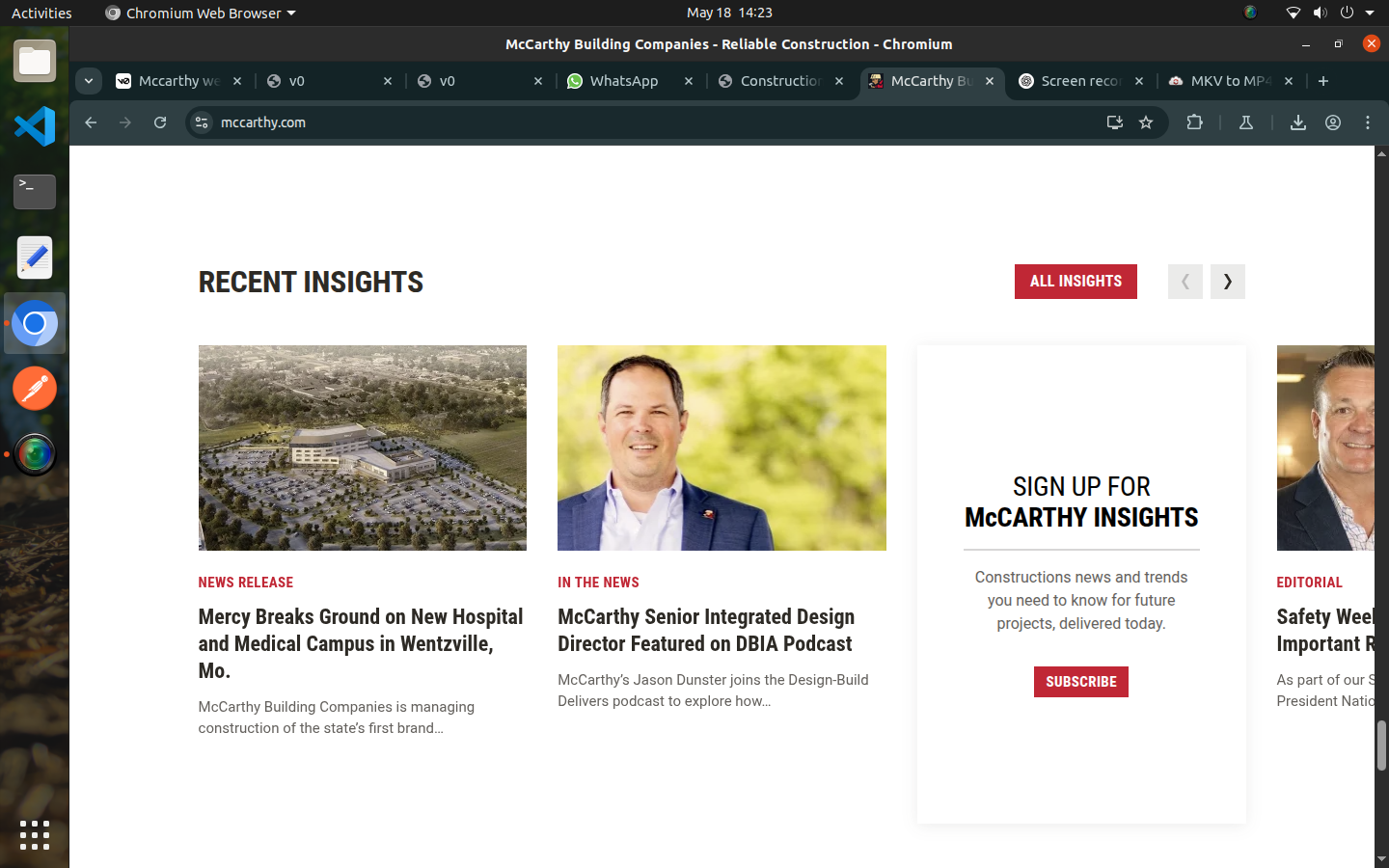Image resolution: width=1389 pixels, height=868 pixels.
Task: Close the Construction tab
Action: coord(839,81)
